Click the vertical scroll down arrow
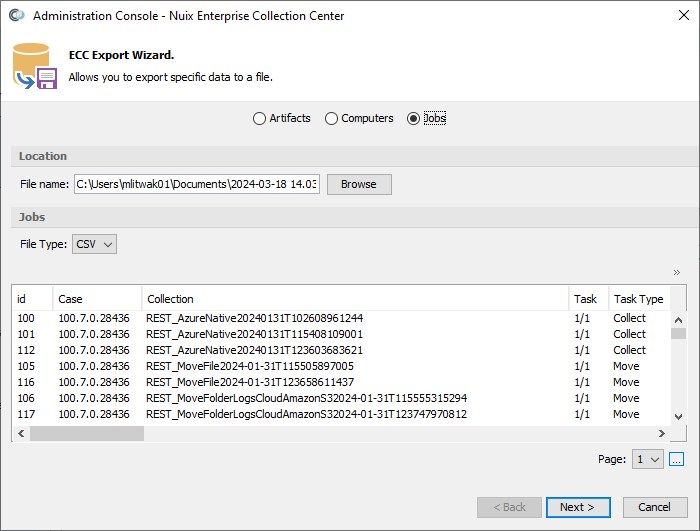Viewport: 700px width, 531px height. pyautogui.click(x=679, y=417)
